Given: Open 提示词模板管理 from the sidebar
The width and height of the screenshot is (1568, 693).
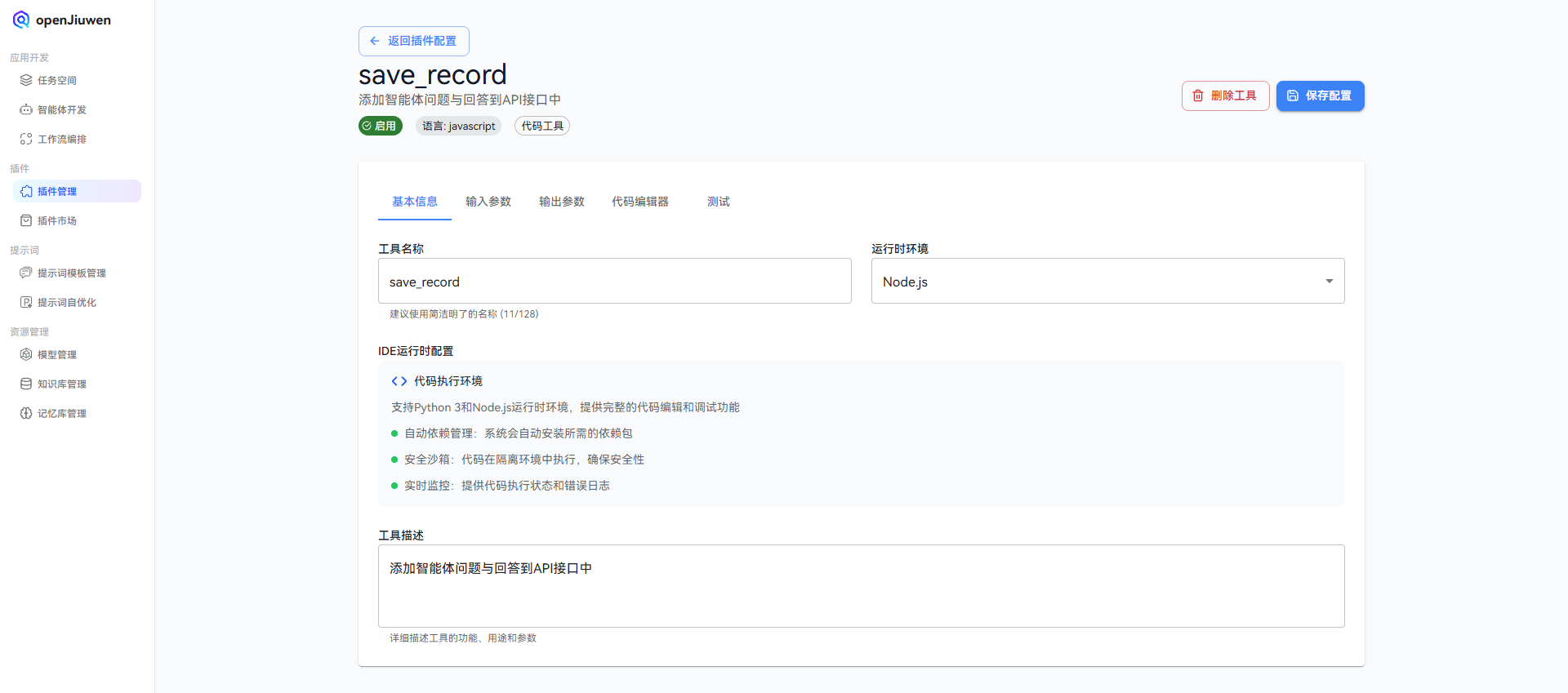Looking at the screenshot, I should click(x=77, y=273).
